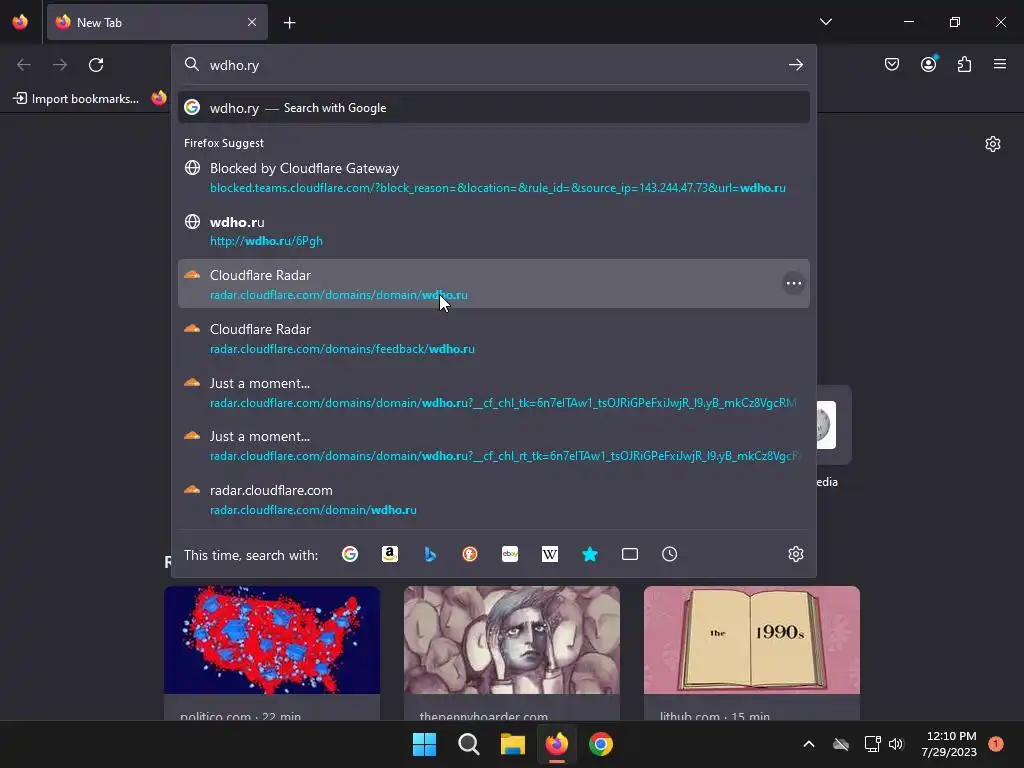Search this time with Wikipedia icon
The height and width of the screenshot is (768, 1024).
(x=550, y=554)
